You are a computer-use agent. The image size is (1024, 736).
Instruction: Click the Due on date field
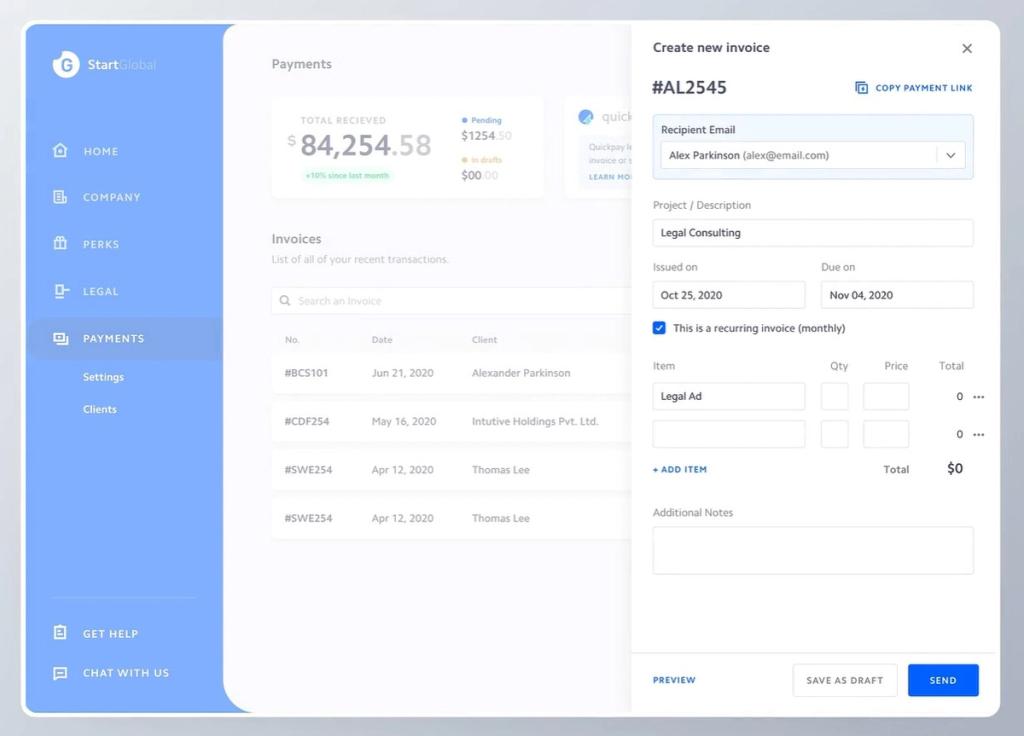click(897, 295)
